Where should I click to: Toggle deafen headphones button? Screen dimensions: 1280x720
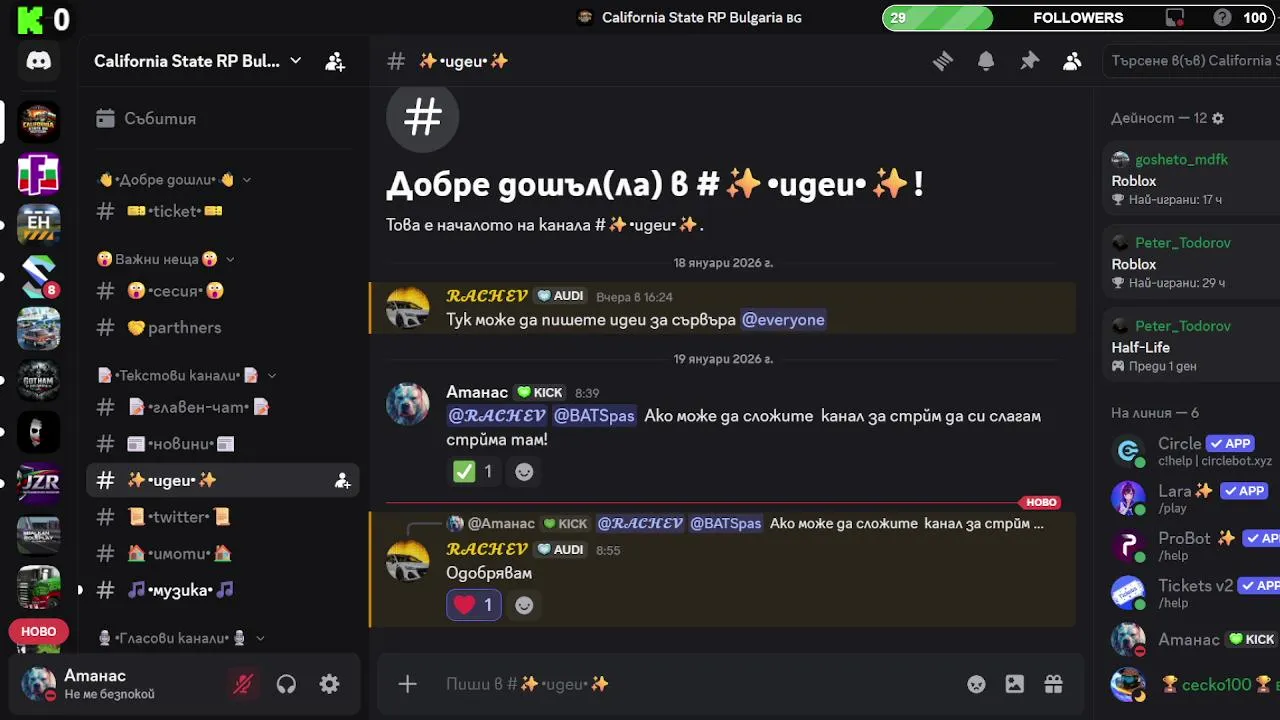pyautogui.click(x=286, y=684)
